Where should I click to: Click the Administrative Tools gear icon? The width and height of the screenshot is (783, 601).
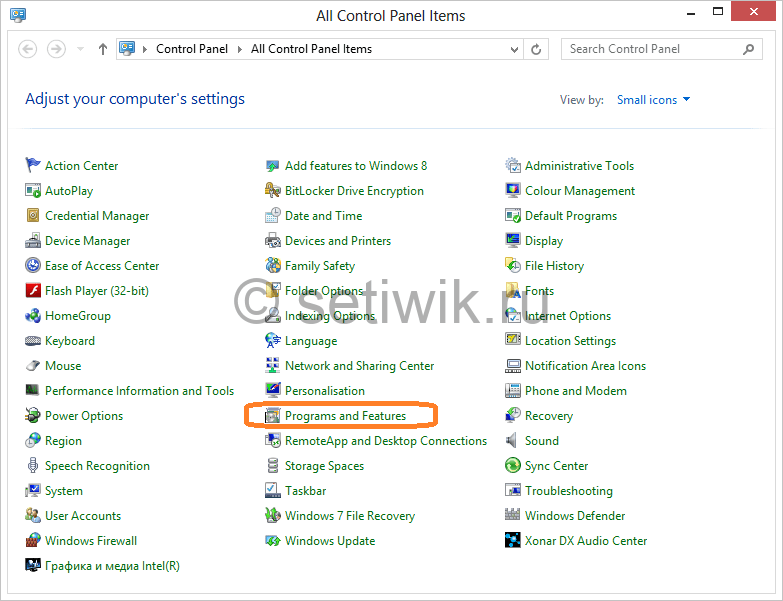coord(513,165)
